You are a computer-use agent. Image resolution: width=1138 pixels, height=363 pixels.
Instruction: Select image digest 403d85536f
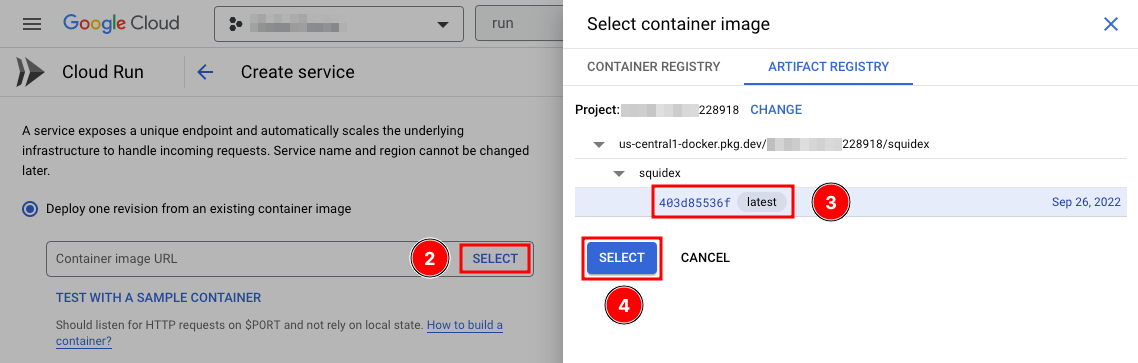pos(695,203)
